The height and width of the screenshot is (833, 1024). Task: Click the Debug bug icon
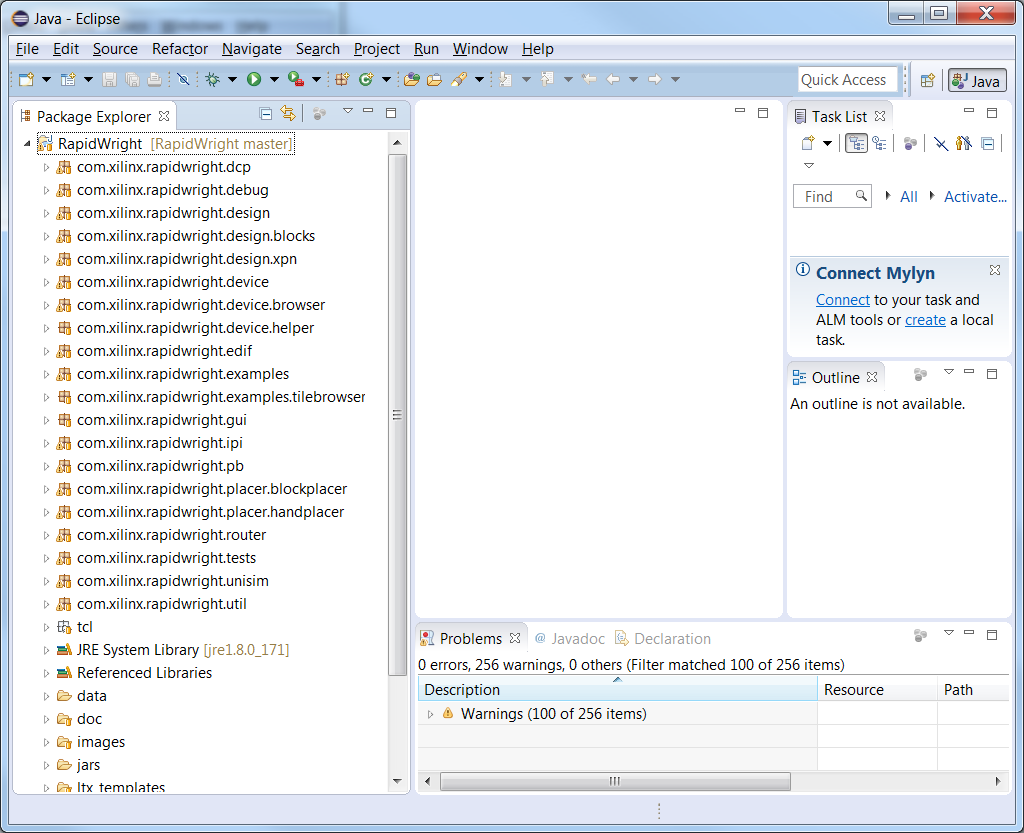coord(212,80)
